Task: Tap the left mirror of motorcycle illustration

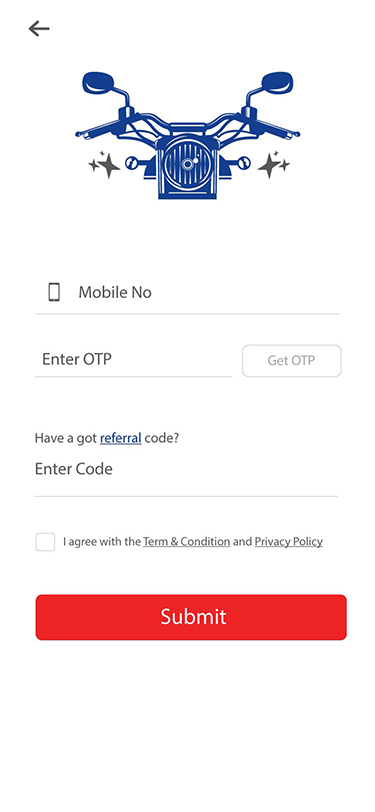Action: click(x=98, y=82)
